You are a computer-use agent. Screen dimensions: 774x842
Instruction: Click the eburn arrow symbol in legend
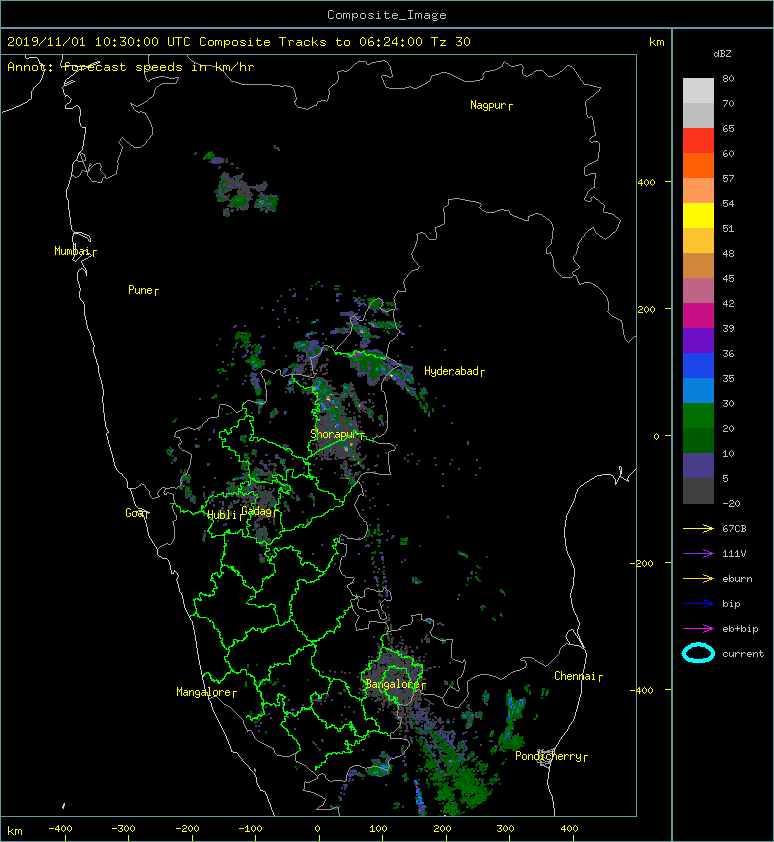[698, 579]
